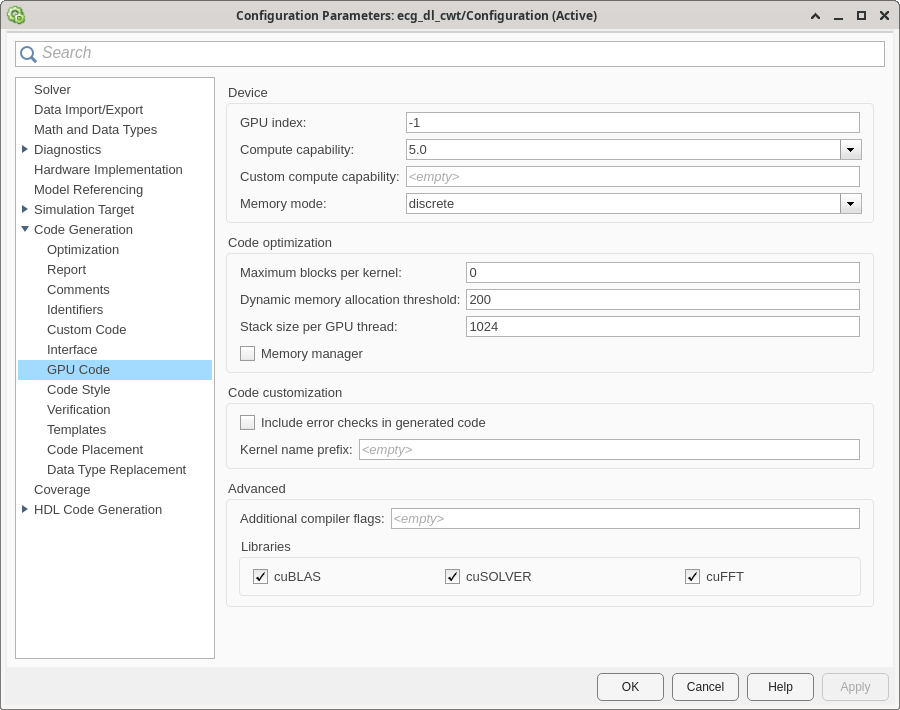
Task: Click the Help button
Action: [x=780, y=687]
